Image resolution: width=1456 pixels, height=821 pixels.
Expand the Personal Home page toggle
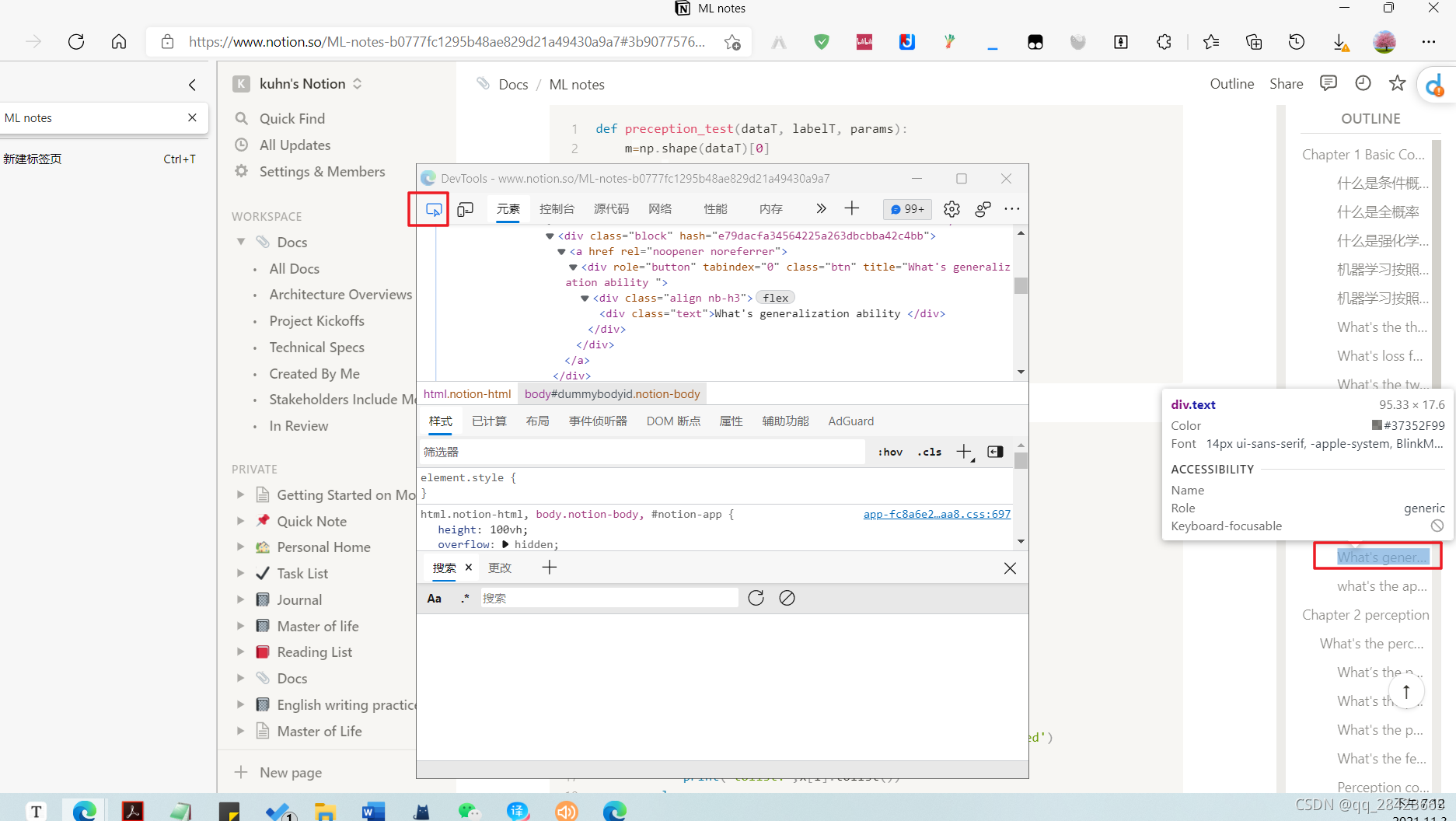pyautogui.click(x=240, y=547)
